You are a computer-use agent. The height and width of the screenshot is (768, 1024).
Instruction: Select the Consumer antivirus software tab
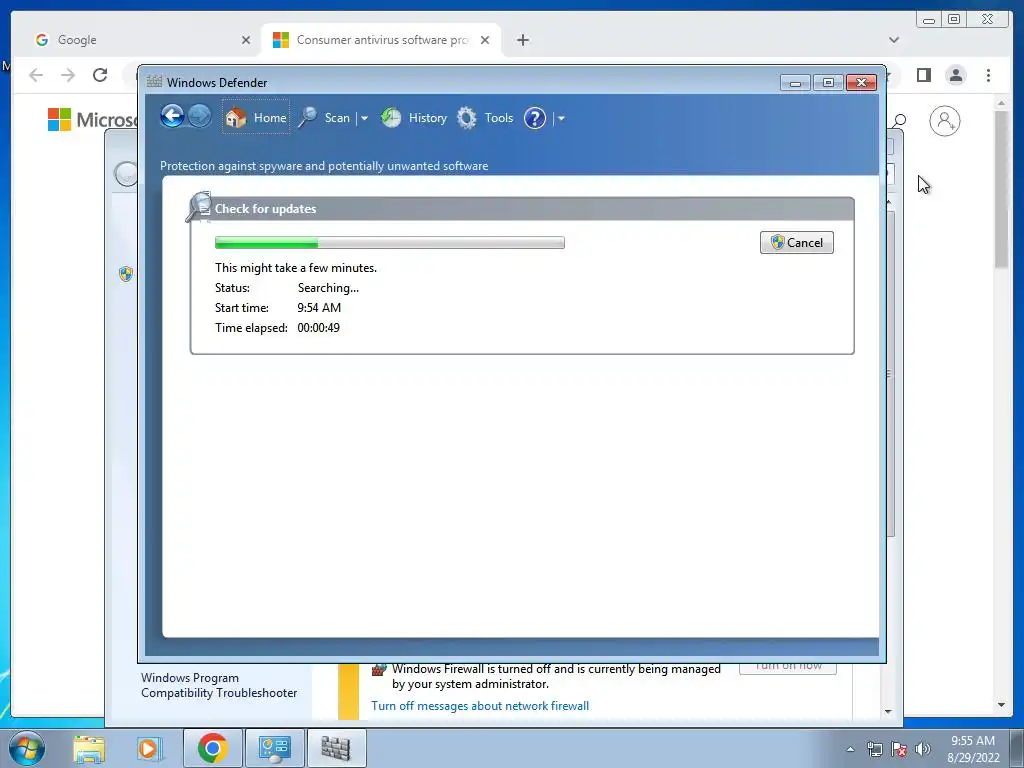[x=381, y=40]
